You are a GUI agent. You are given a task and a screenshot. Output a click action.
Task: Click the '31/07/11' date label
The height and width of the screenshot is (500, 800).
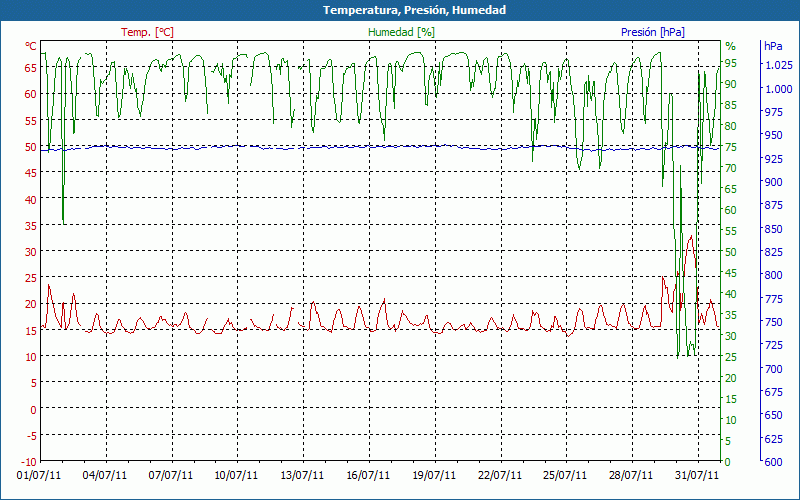(697, 475)
